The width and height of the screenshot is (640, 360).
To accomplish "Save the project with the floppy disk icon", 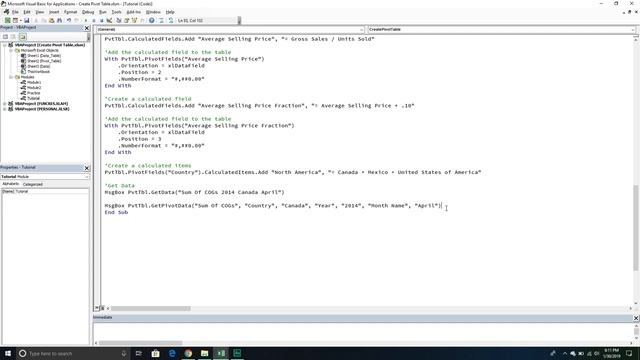I will pos(27,20).
